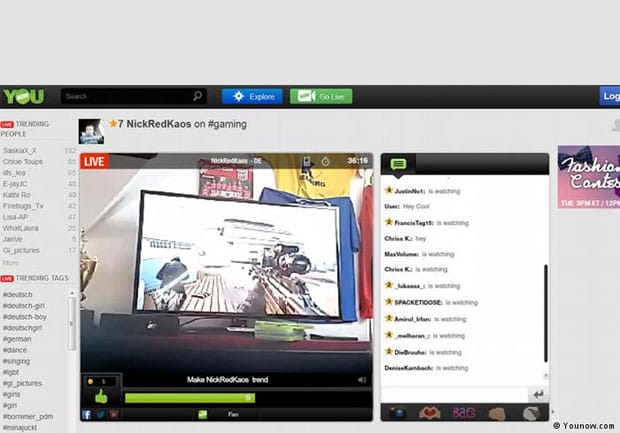Click the green icon beside Fan
The height and width of the screenshot is (433, 620).
[x=202, y=414]
